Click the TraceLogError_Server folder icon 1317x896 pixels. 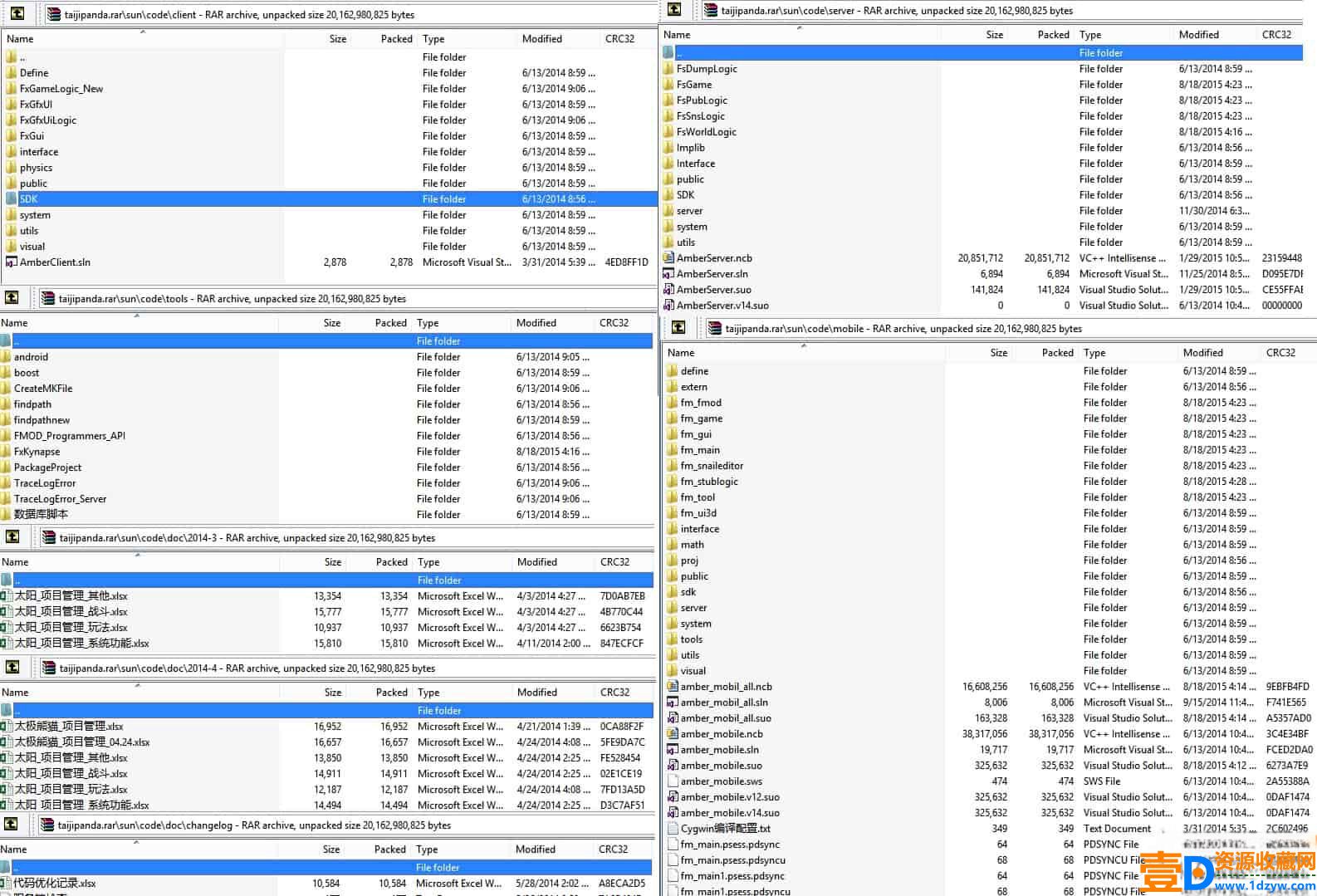pyautogui.click(x=6, y=498)
